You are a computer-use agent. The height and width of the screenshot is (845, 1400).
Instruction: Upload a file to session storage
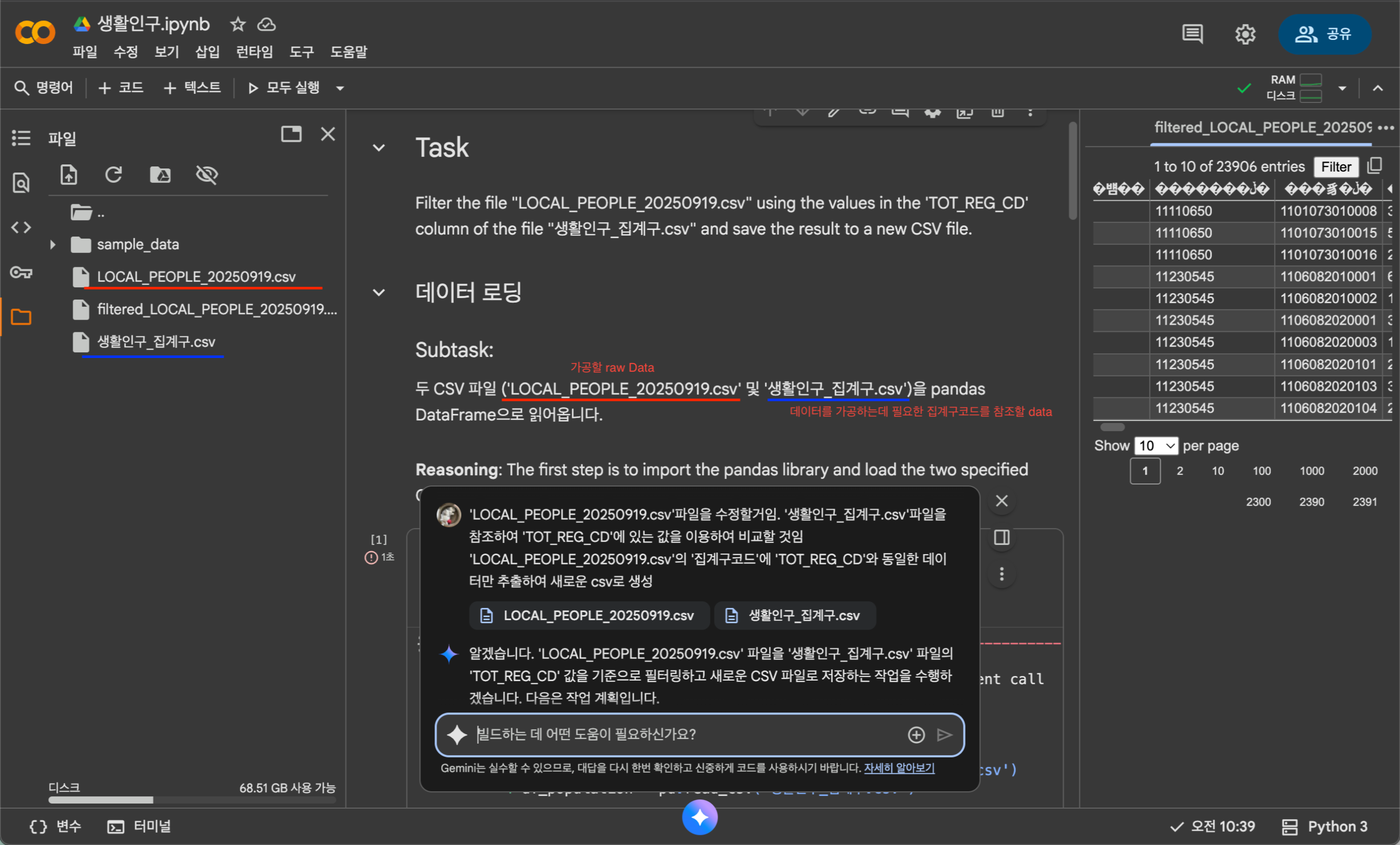pos(69,175)
